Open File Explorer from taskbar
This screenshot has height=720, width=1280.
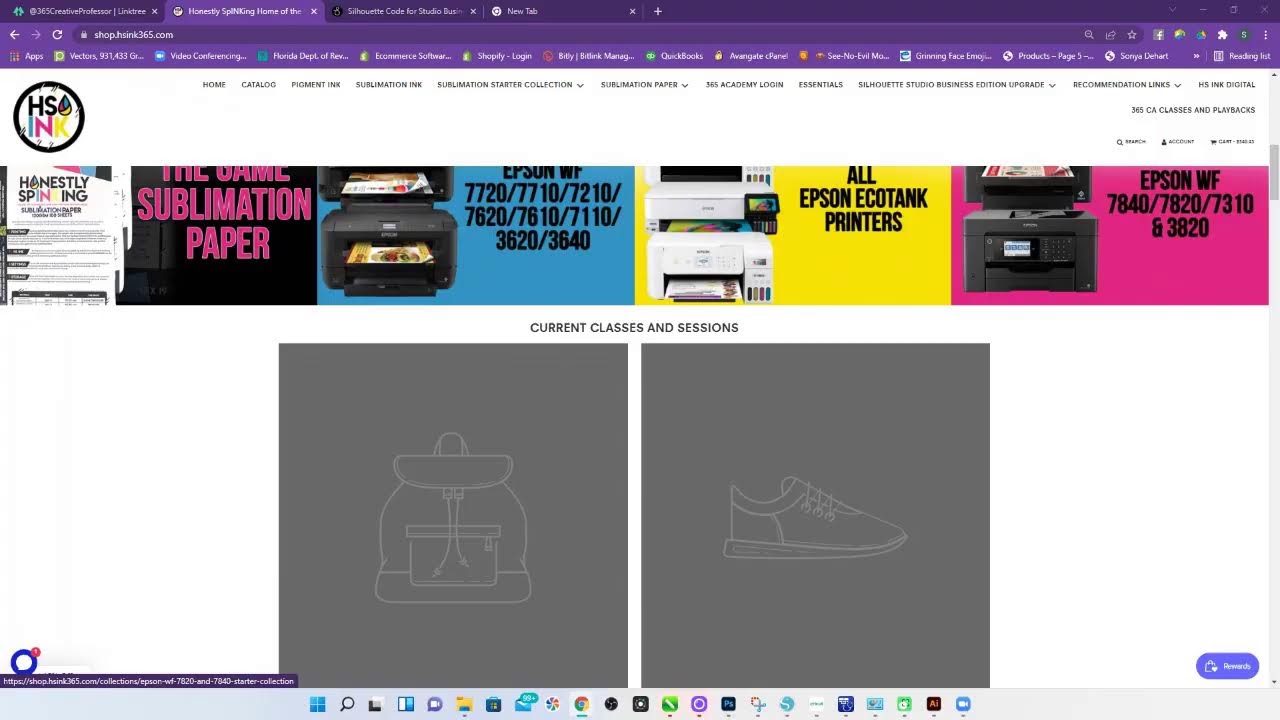click(x=464, y=704)
